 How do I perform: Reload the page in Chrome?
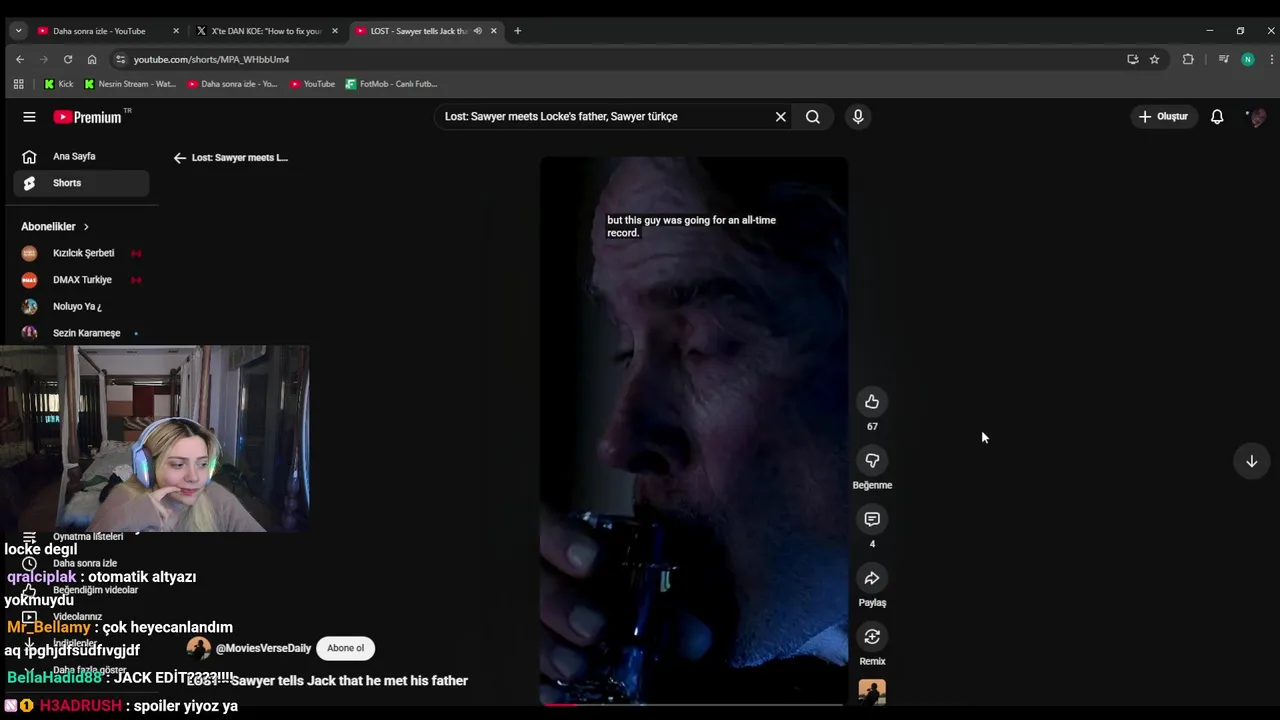click(68, 59)
